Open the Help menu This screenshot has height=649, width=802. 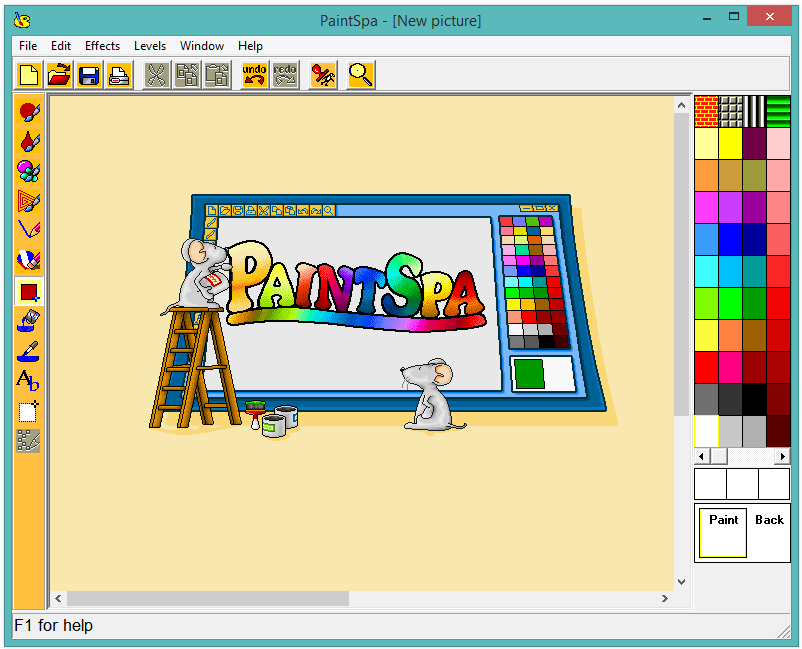(x=250, y=46)
